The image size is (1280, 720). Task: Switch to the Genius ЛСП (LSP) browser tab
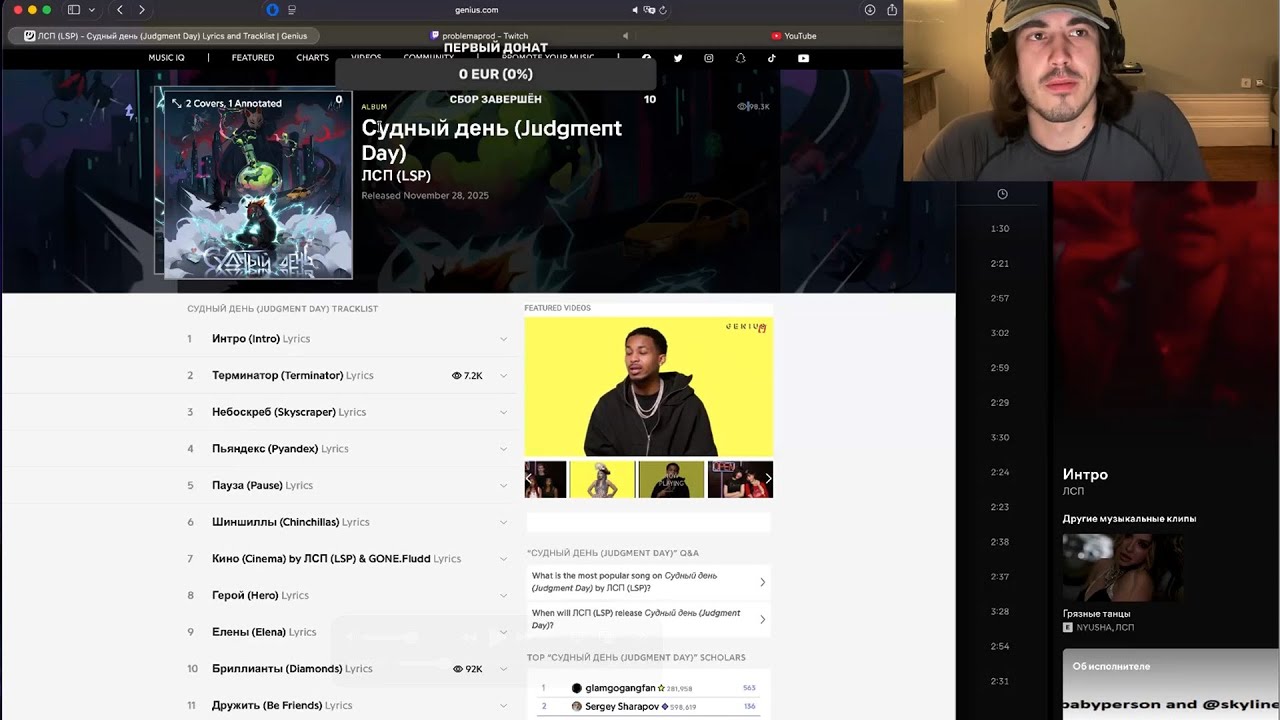[164, 36]
